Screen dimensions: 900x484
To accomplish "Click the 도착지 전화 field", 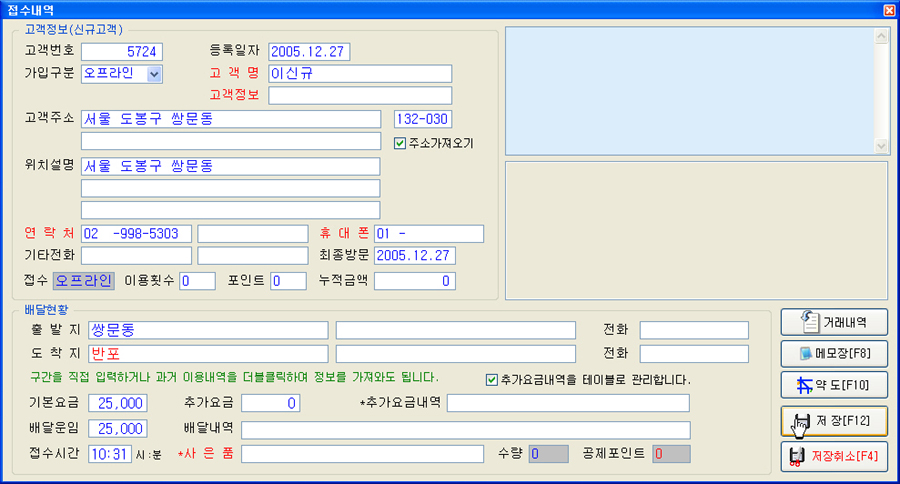I will (695, 354).
